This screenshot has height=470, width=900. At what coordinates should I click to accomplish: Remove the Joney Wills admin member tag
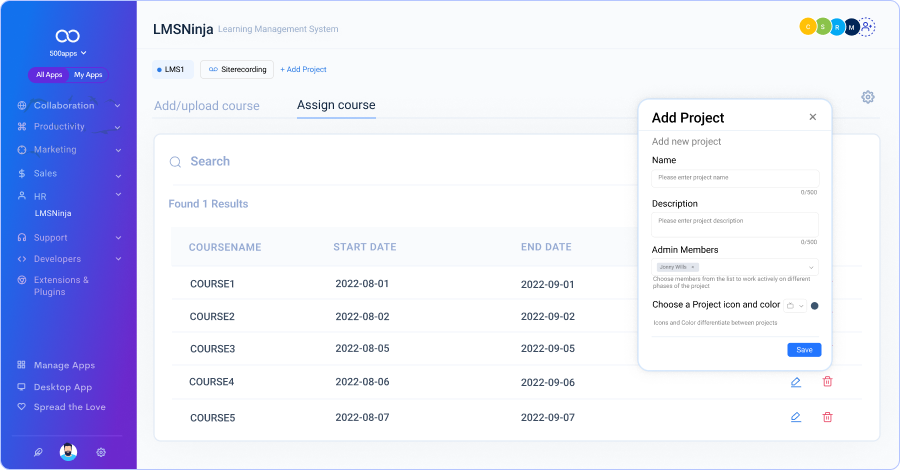click(693, 268)
